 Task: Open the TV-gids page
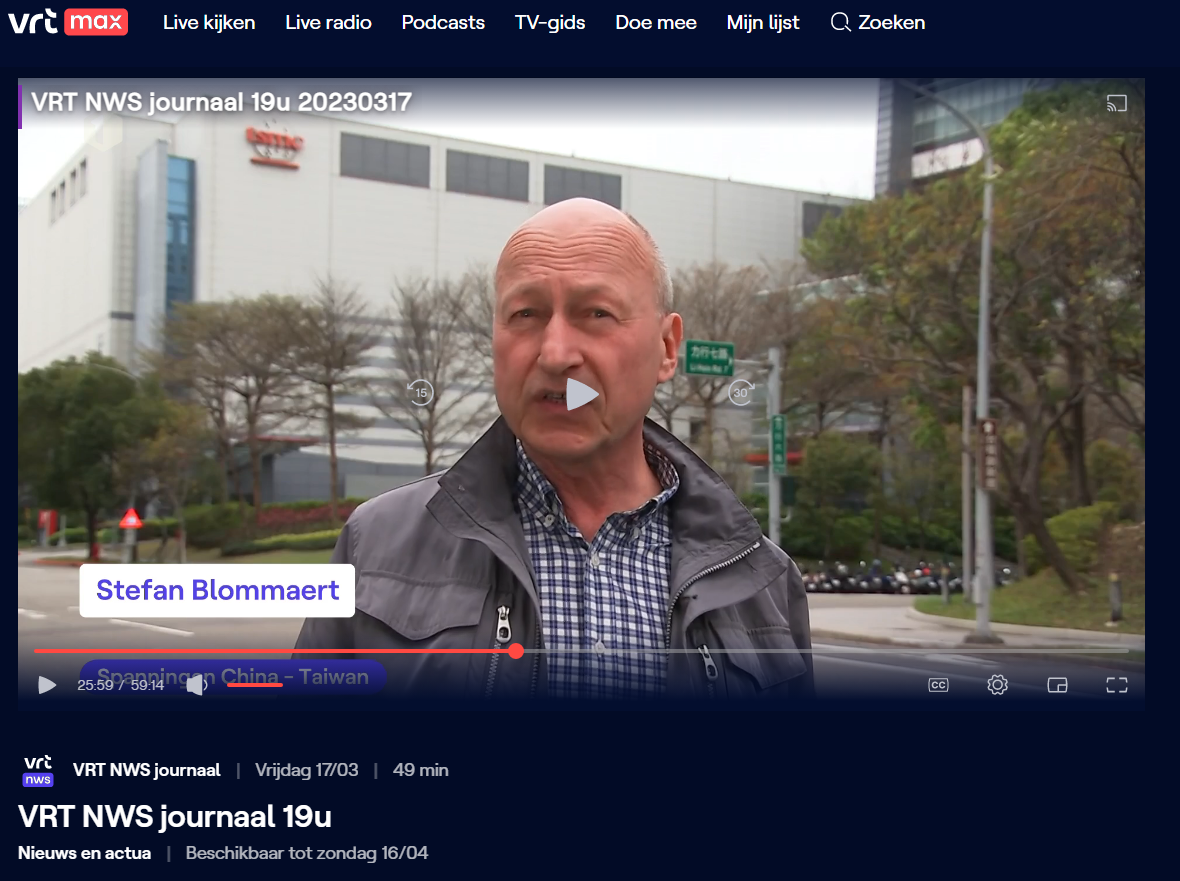point(550,22)
